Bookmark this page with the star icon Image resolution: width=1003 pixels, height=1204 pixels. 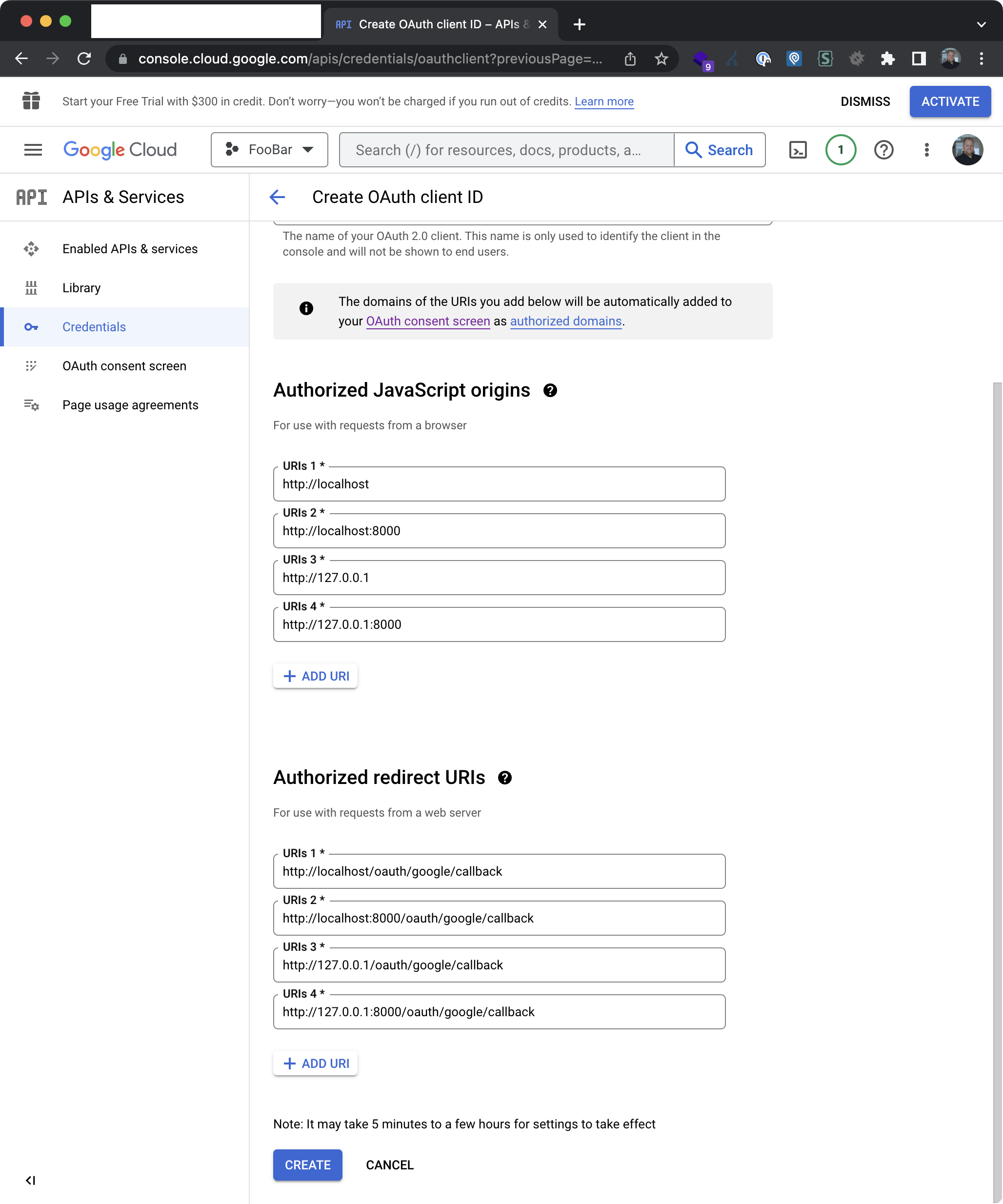tap(661, 59)
